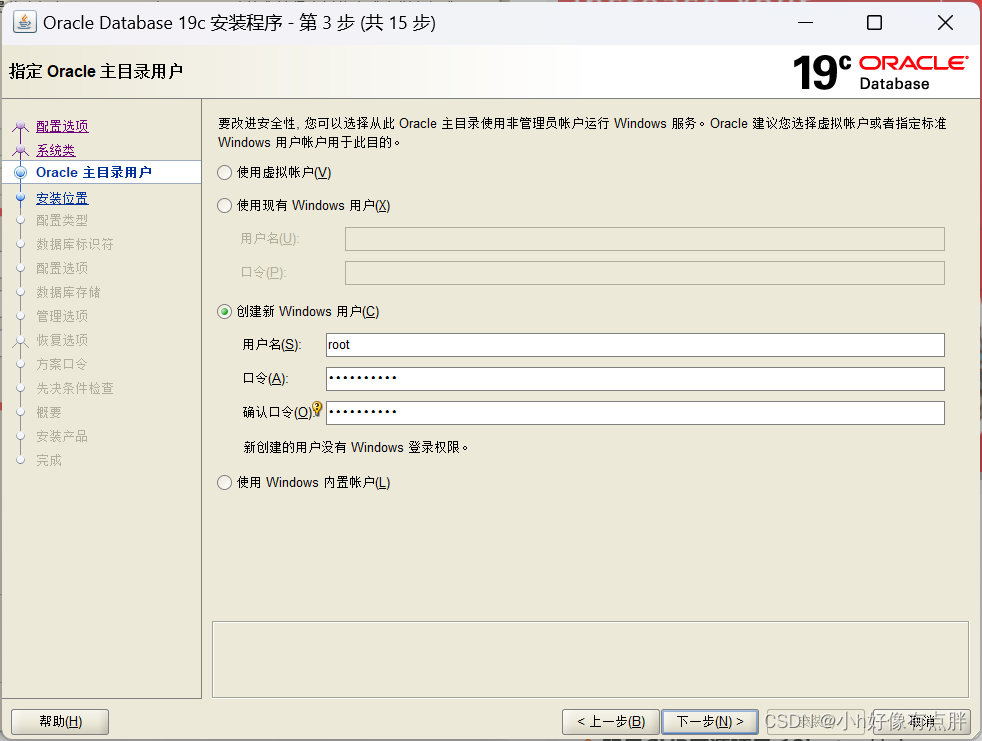Click the blue progress dot beside Oracle 主目录用户

click(21, 171)
